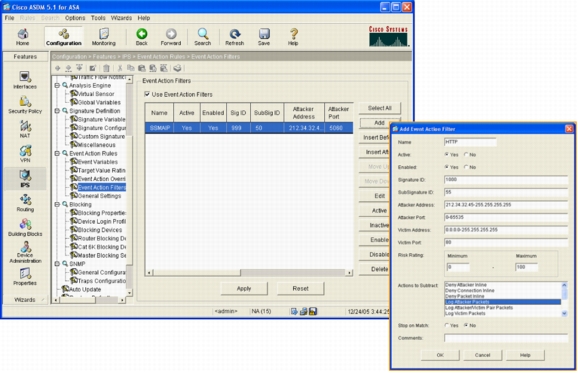The image size is (578, 373).
Task: Select the Configuration toolbar button
Action: [64, 37]
